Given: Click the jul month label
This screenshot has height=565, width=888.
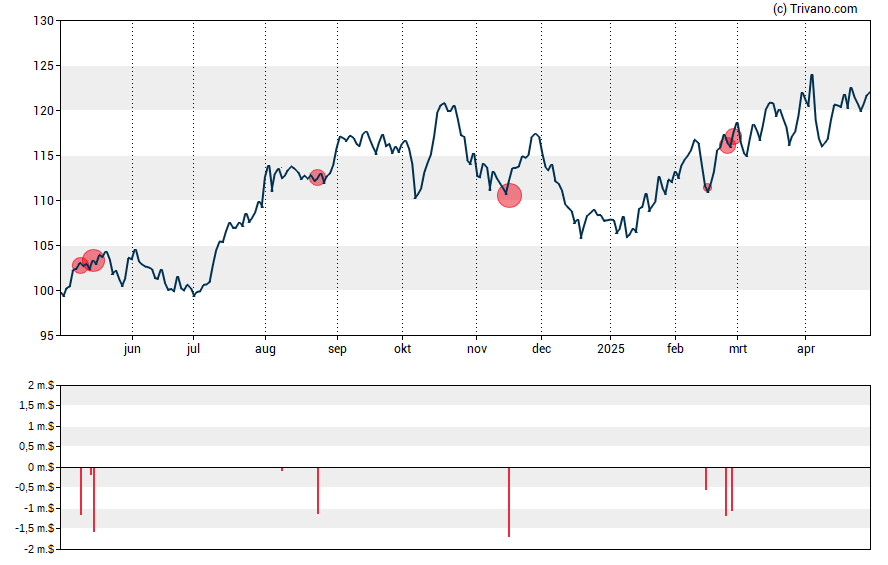Looking at the screenshot, I should click(193, 349).
